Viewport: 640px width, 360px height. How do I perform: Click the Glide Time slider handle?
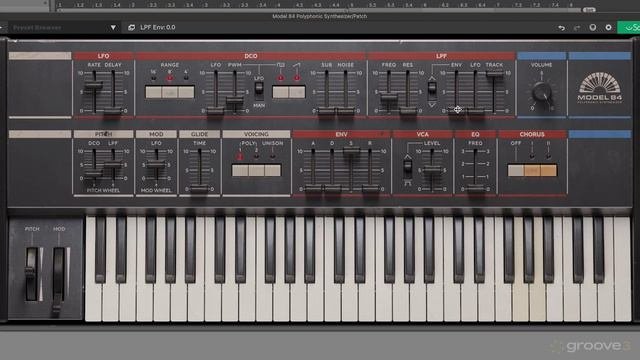click(200, 189)
